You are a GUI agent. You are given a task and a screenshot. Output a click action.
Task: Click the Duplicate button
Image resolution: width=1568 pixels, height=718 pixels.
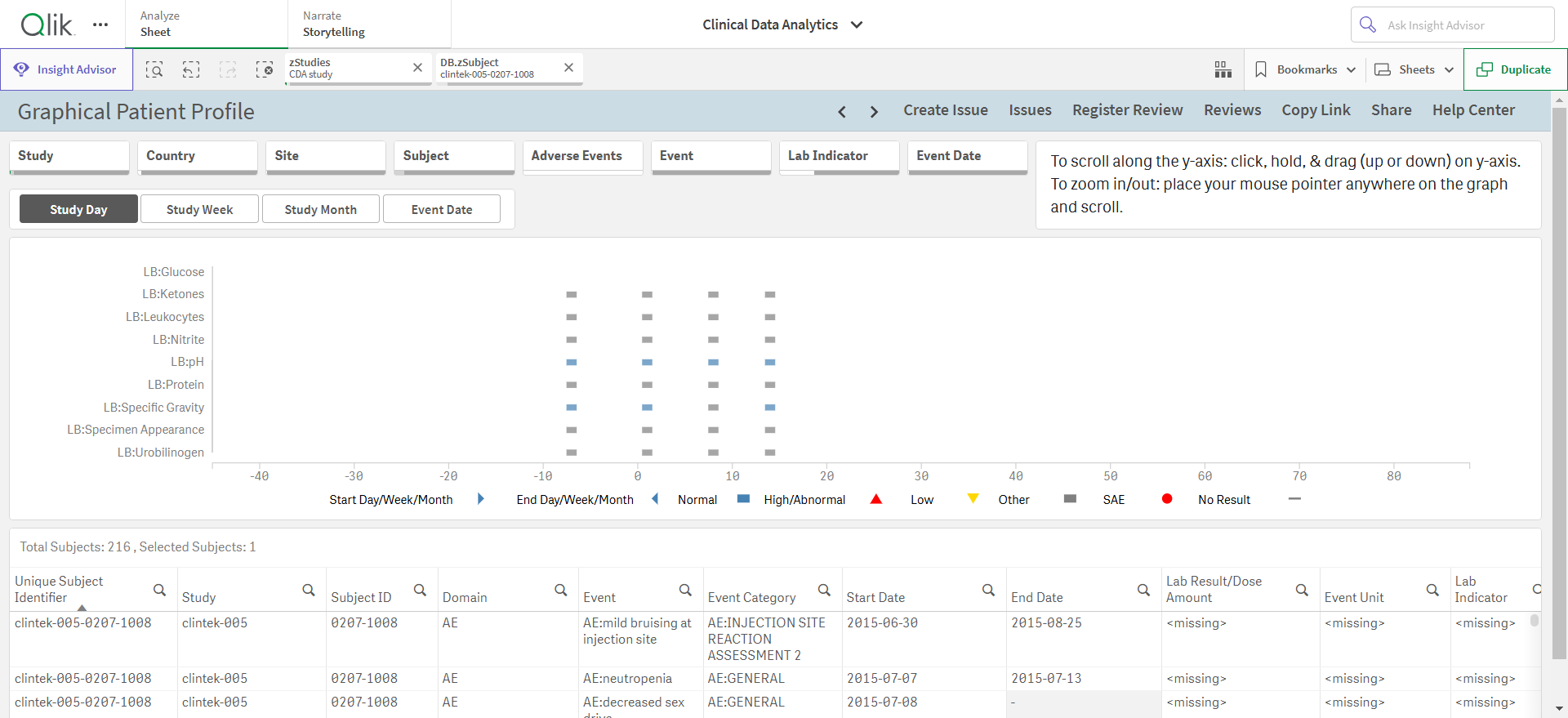point(1515,69)
